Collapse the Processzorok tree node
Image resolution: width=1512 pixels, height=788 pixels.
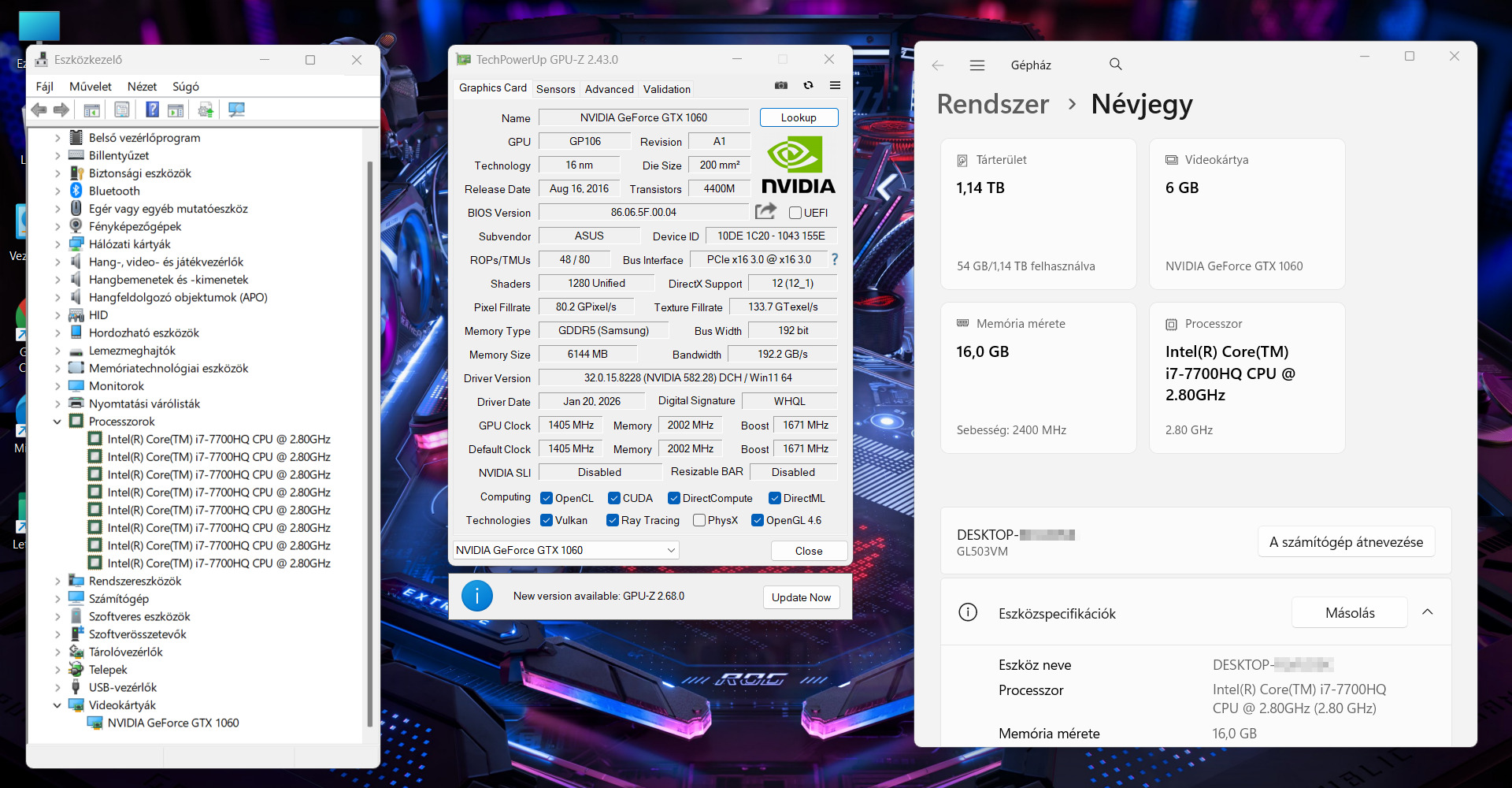click(x=57, y=422)
